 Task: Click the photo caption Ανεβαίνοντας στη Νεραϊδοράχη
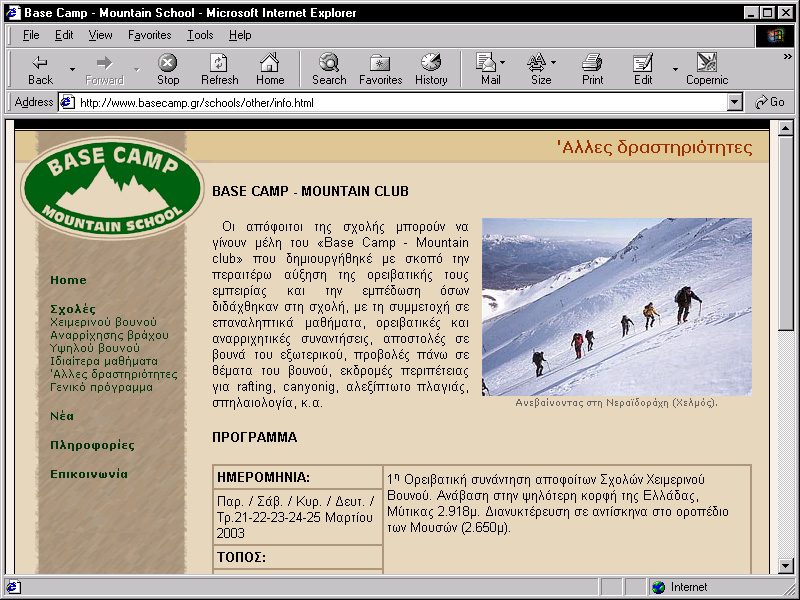[616, 403]
